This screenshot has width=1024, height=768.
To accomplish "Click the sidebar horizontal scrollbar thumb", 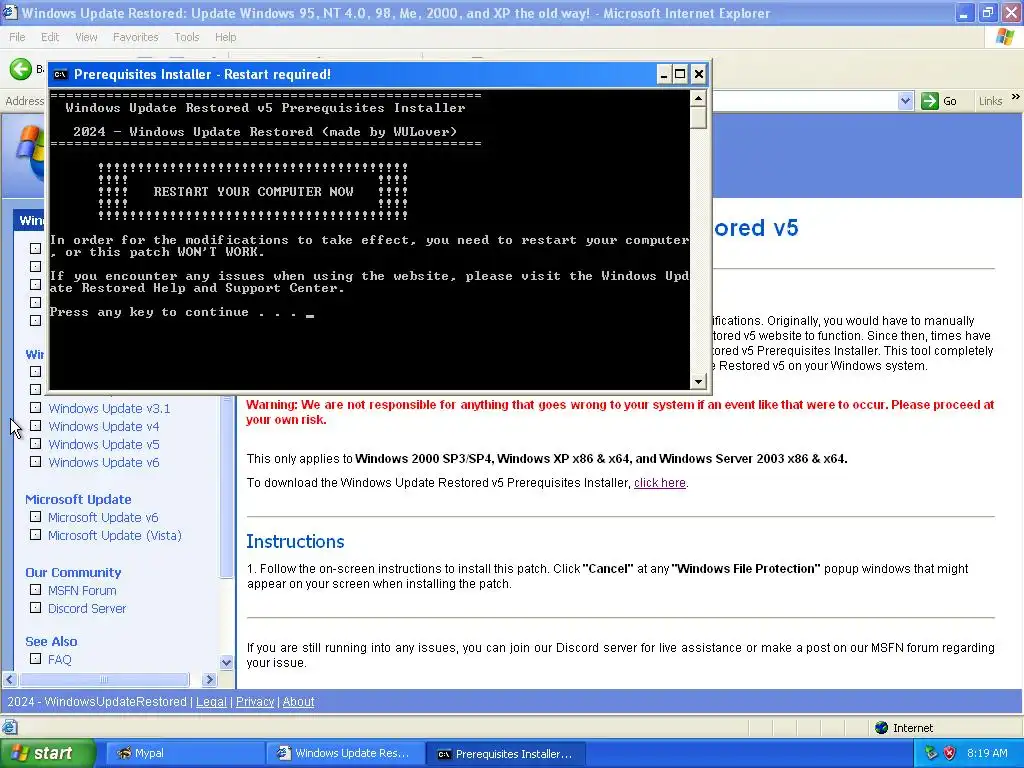I will [x=104, y=679].
